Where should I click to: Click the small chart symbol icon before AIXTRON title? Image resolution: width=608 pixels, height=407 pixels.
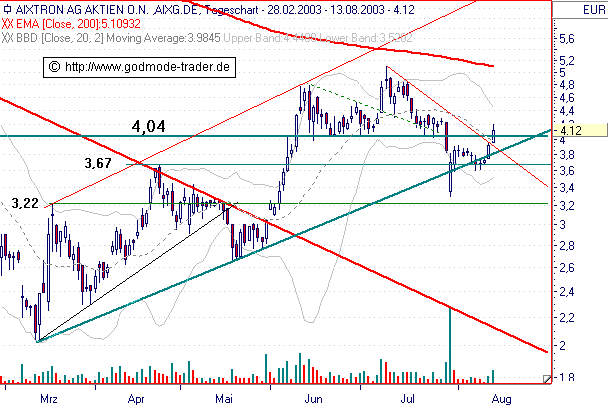tap(7, 9)
